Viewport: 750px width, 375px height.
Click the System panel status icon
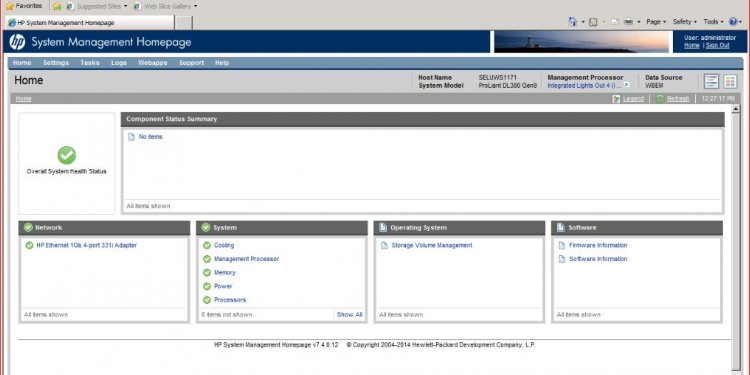206,227
